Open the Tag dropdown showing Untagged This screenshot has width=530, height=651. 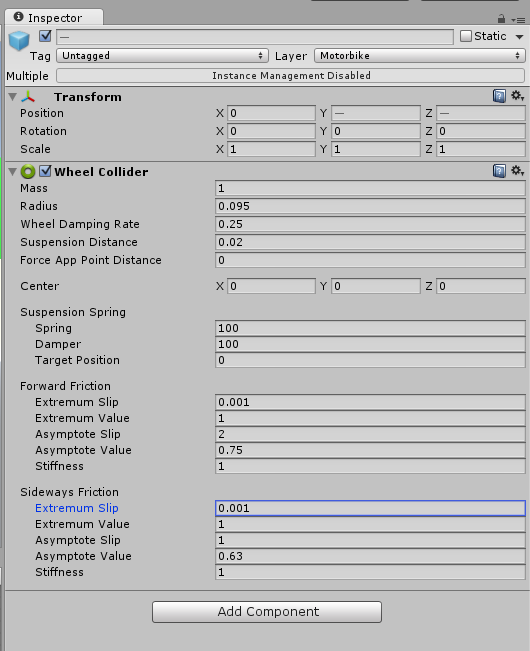point(162,56)
